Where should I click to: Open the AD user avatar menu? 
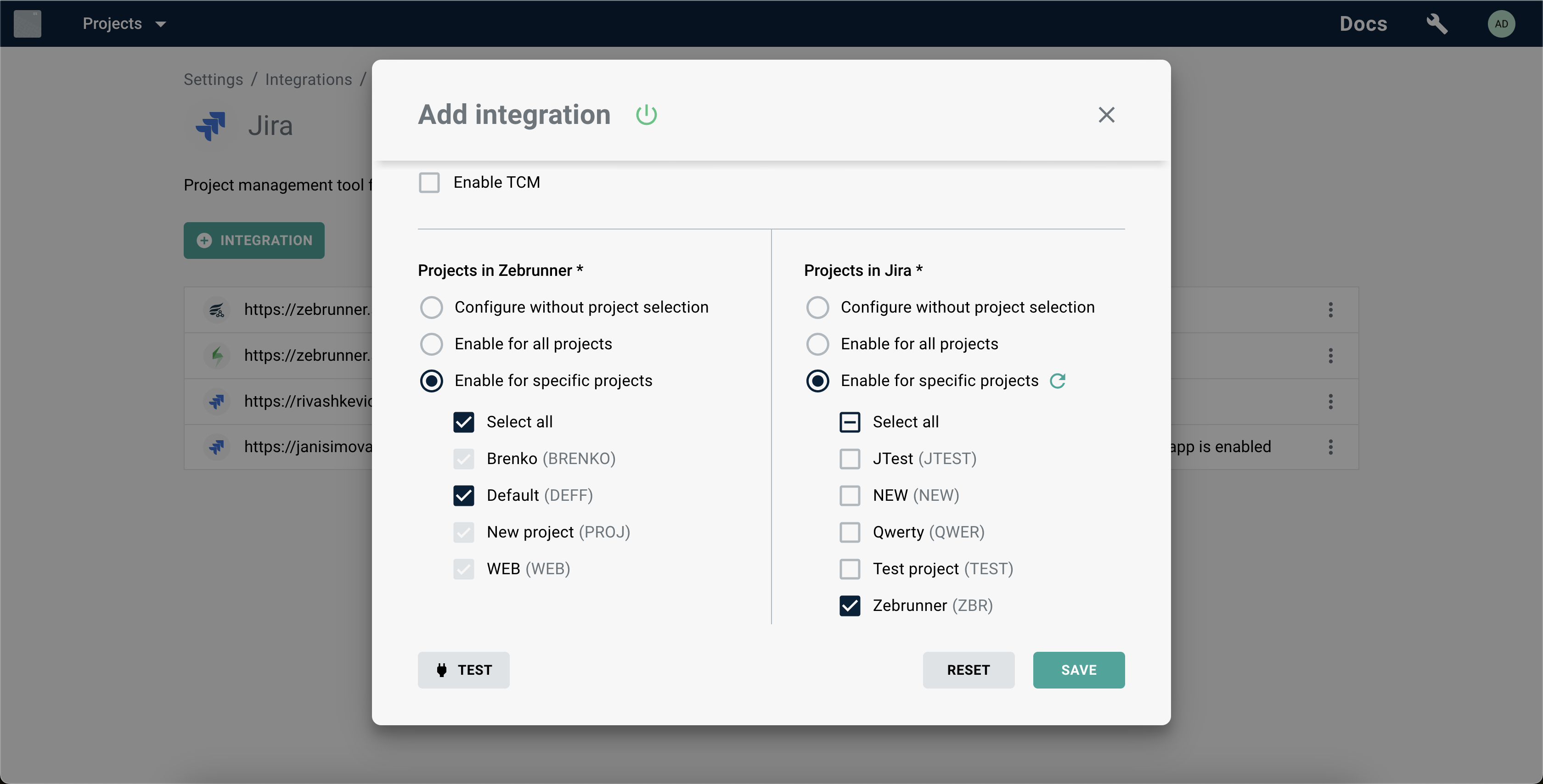(1501, 24)
